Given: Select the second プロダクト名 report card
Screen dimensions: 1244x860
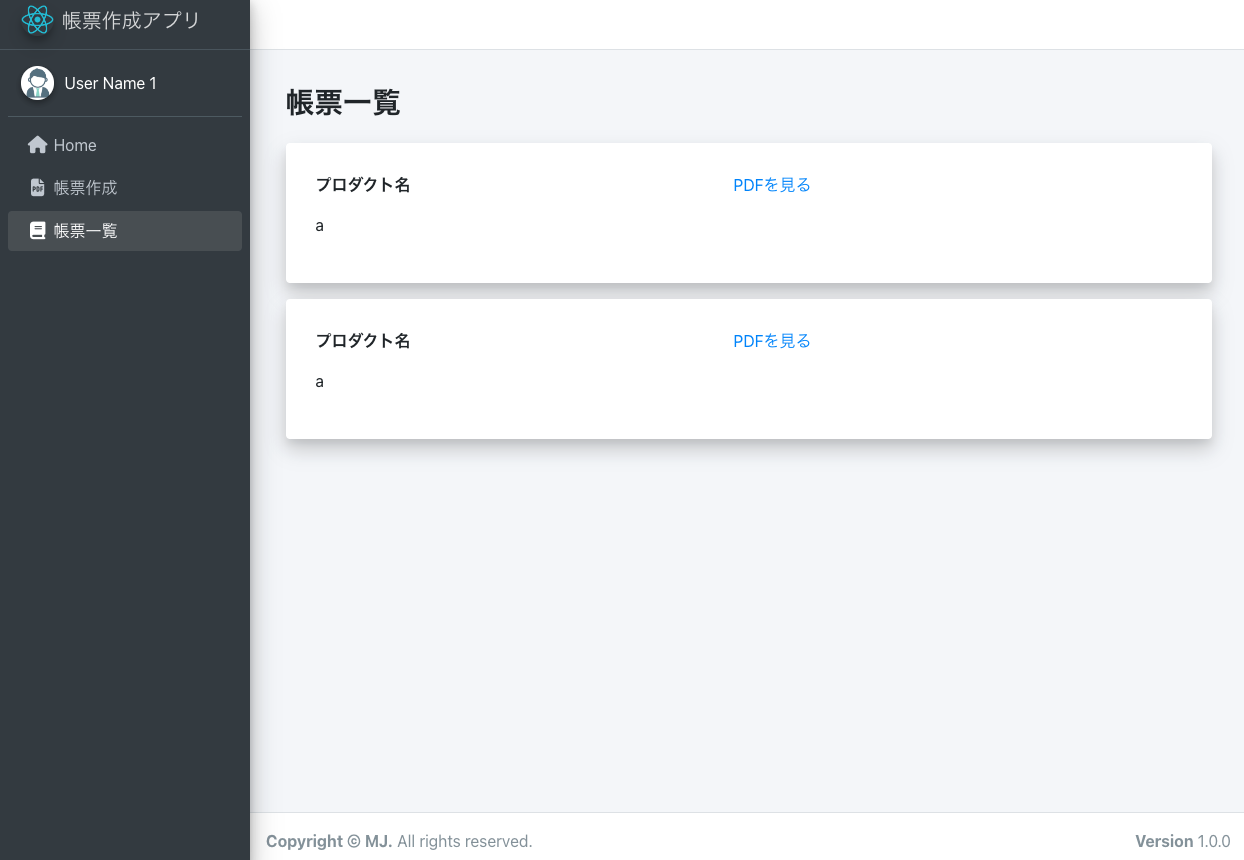Looking at the screenshot, I should click(x=748, y=369).
